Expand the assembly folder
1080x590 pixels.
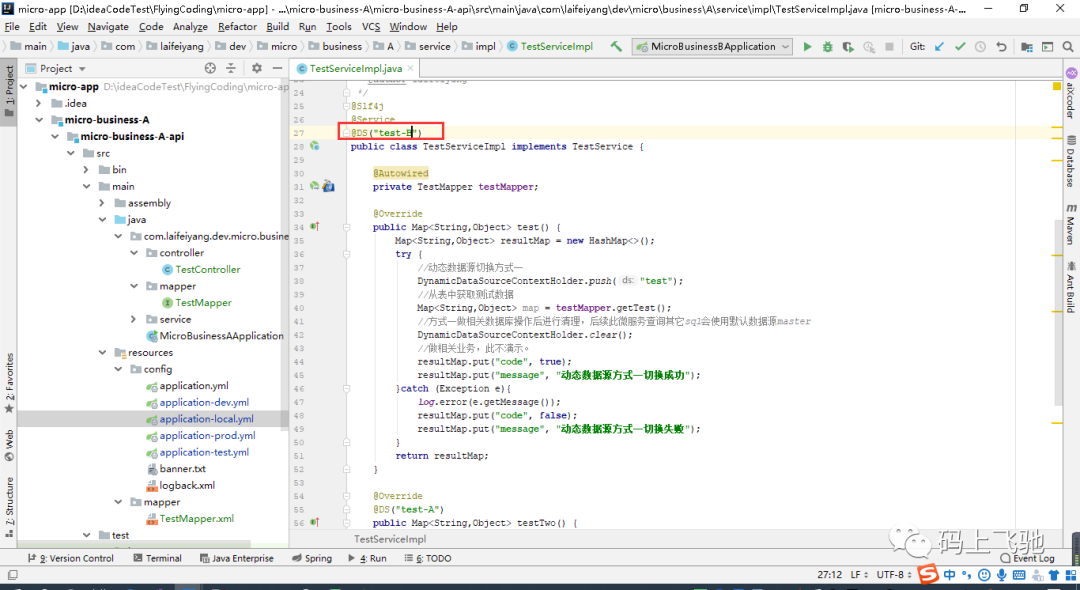pyautogui.click(x=102, y=203)
